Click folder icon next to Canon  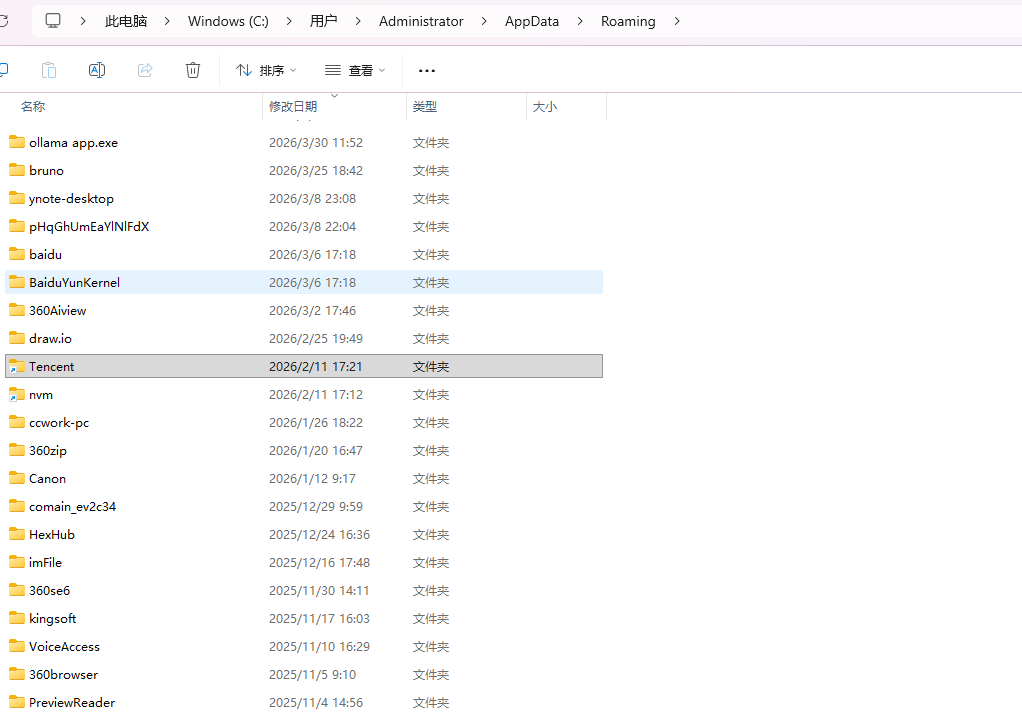click(17, 478)
